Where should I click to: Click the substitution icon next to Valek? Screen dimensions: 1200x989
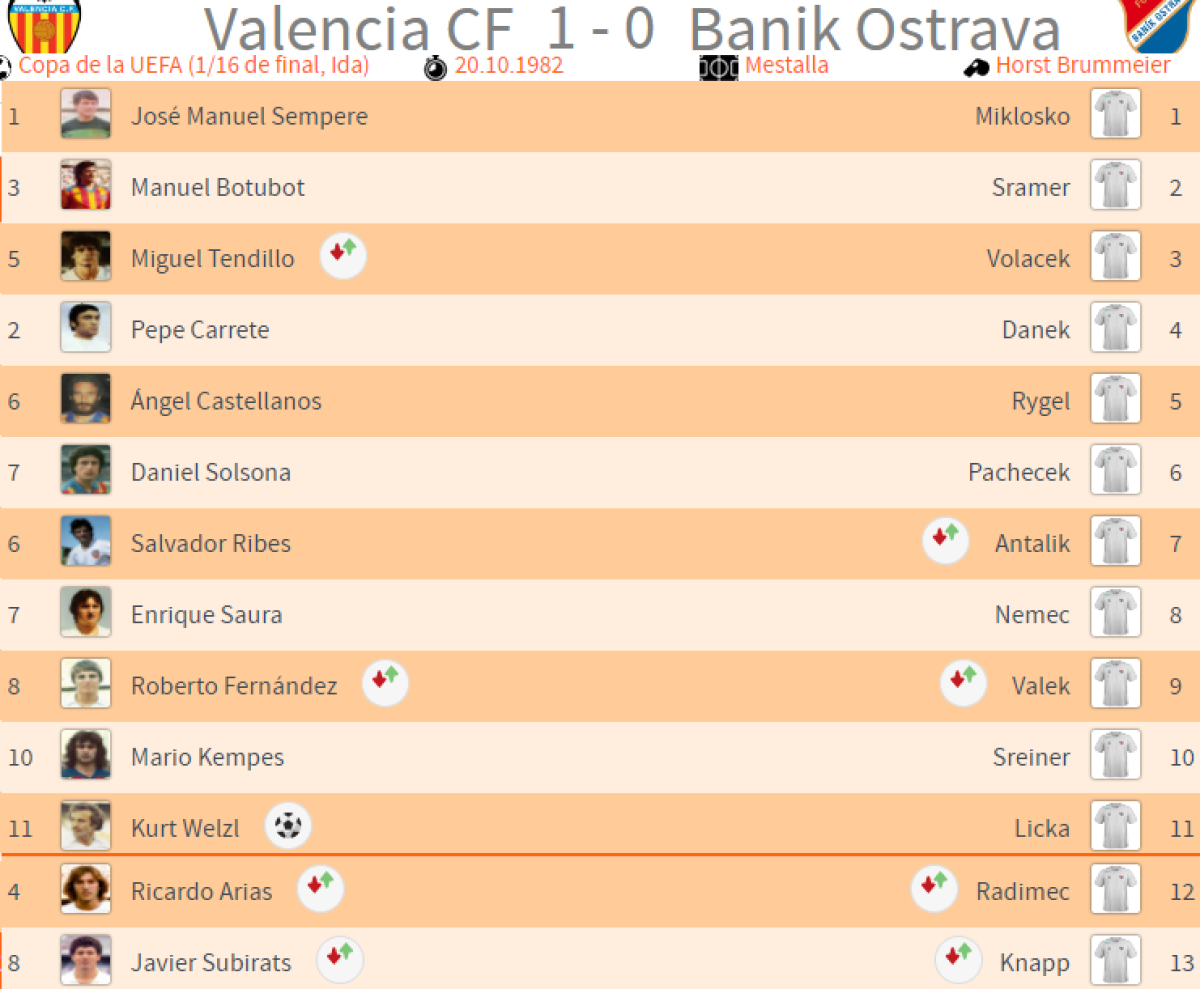(963, 684)
